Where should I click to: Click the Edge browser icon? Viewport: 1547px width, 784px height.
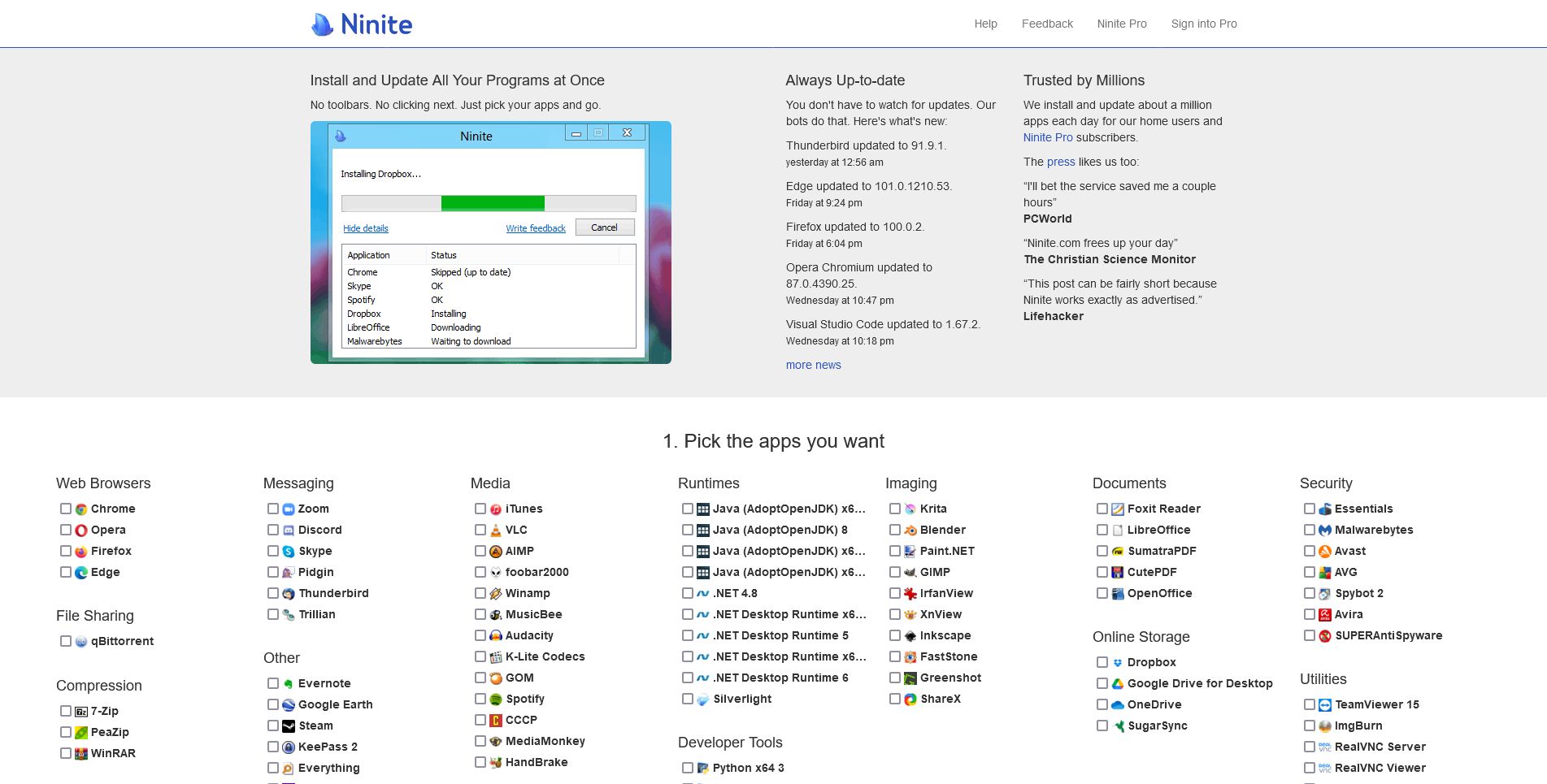click(x=81, y=573)
